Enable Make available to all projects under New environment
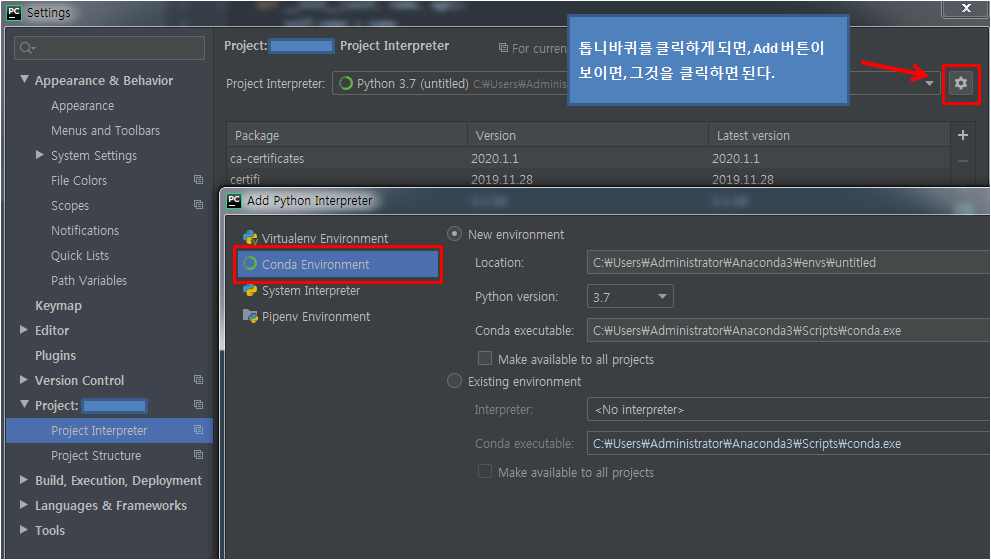 click(485, 358)
